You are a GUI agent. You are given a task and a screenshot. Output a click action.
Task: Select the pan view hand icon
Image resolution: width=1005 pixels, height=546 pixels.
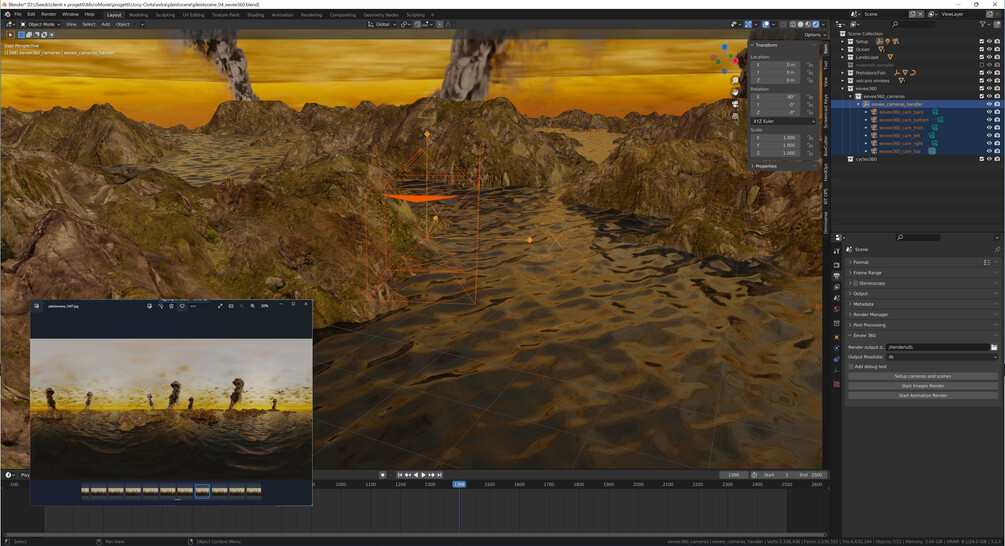click(735, 92)
